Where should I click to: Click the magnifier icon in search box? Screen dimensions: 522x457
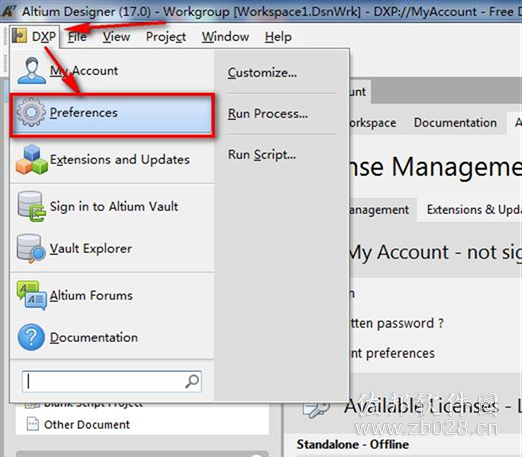pos(192,381)
